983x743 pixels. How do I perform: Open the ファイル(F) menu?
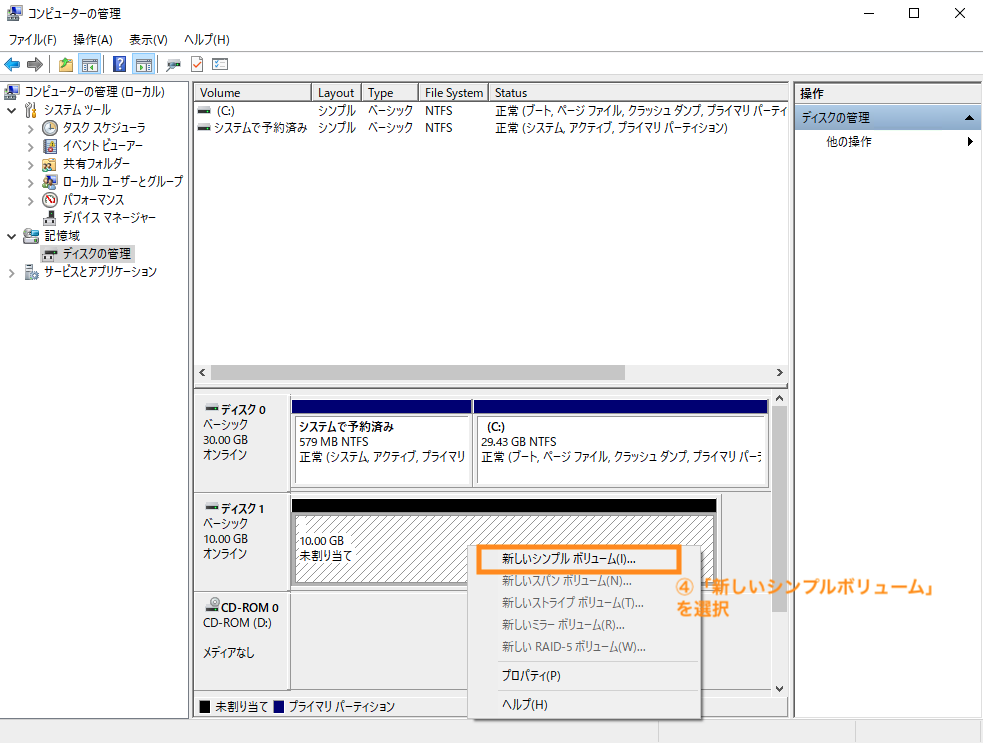tap(33, 40)
